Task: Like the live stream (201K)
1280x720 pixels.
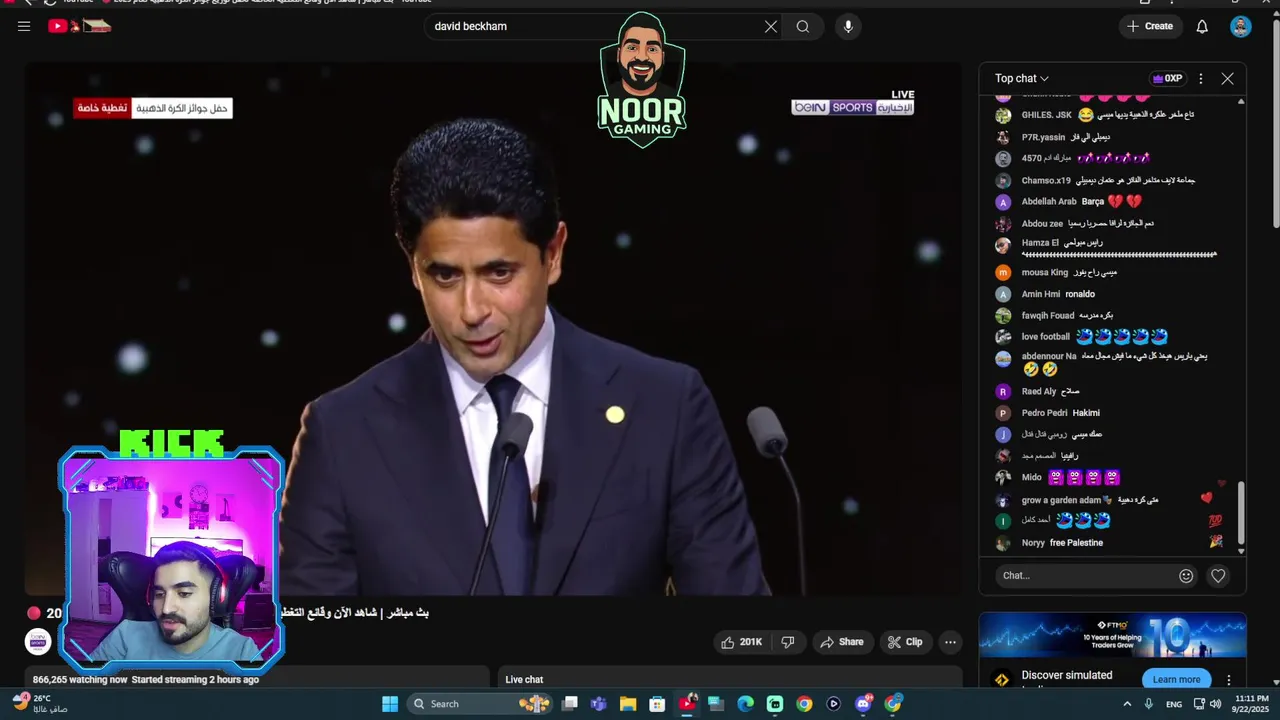Action: tap(741, 642)
